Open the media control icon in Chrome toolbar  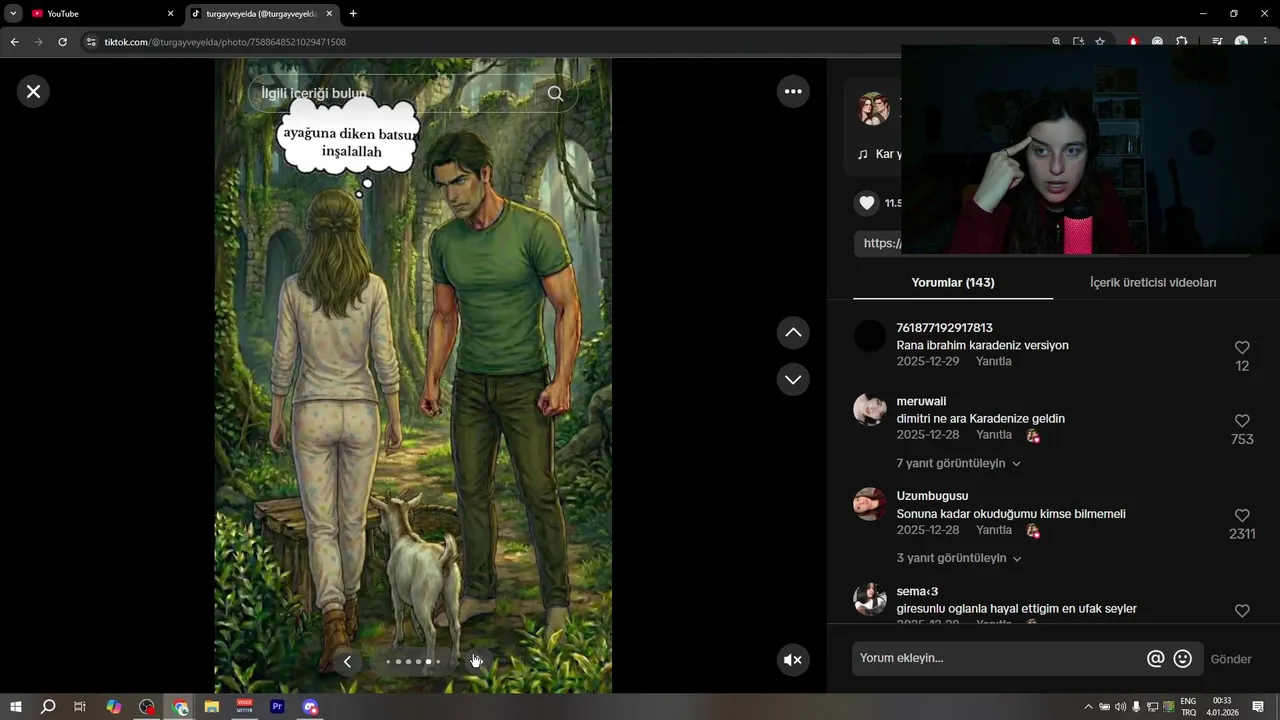[1217, 42]
